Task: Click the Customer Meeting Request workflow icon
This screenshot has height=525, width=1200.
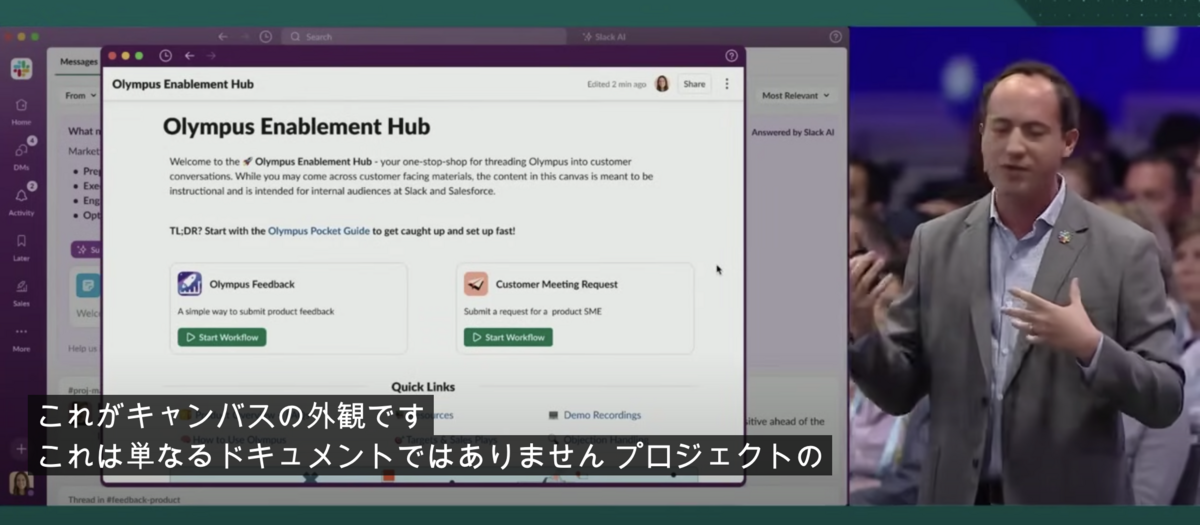Action: (476, 284)
